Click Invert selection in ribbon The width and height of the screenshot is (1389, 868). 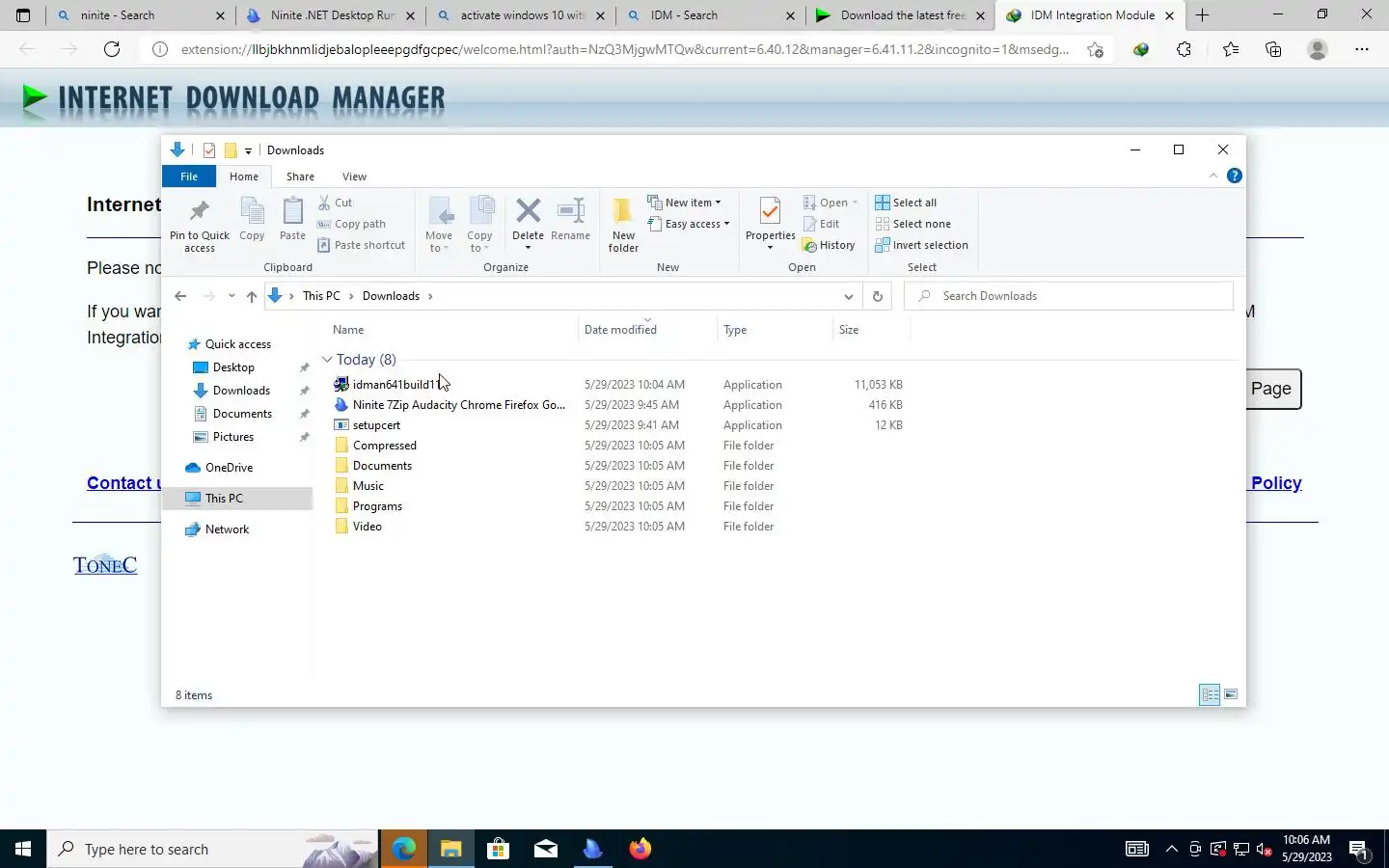coord(921,245)
